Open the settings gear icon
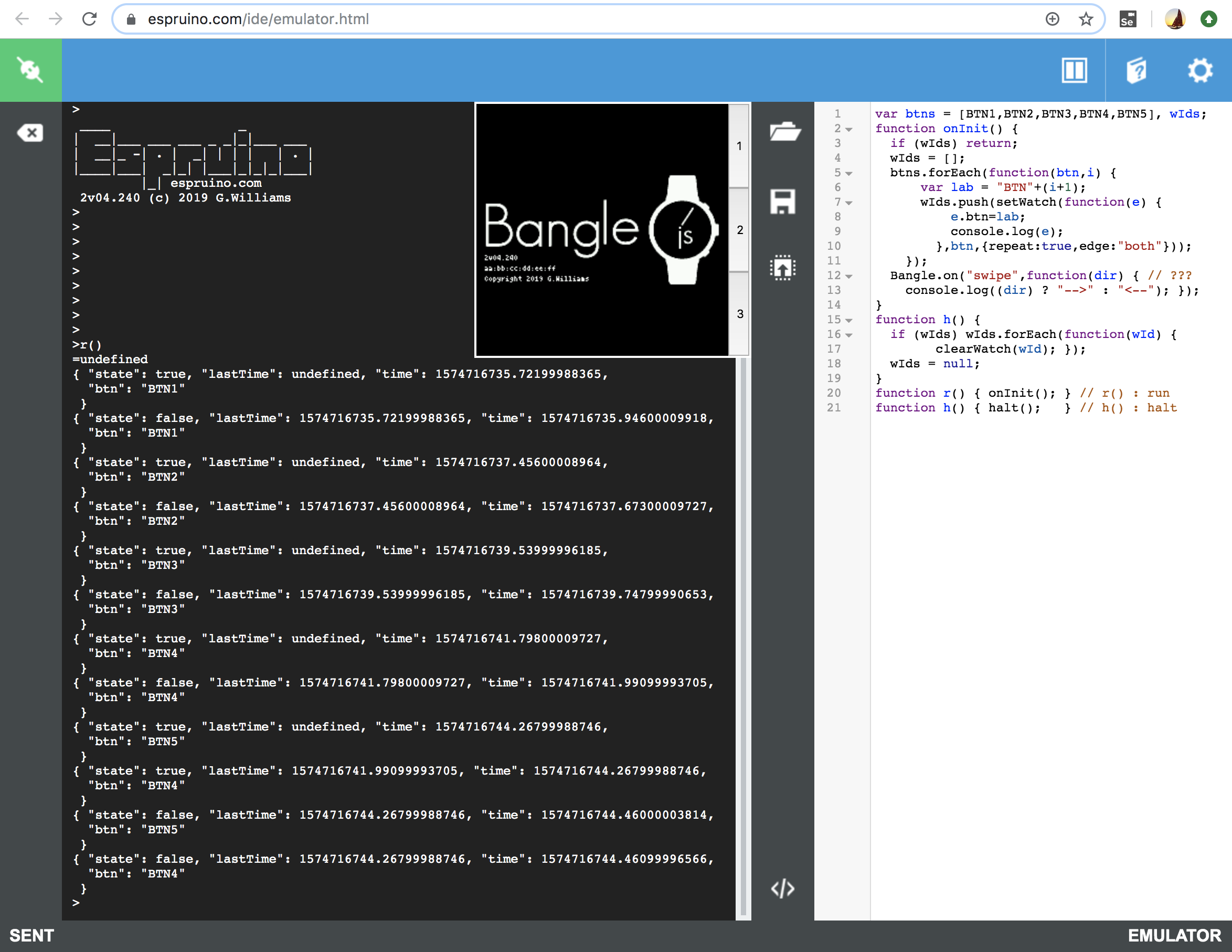1232x952 pixels. pos(1200,70)
